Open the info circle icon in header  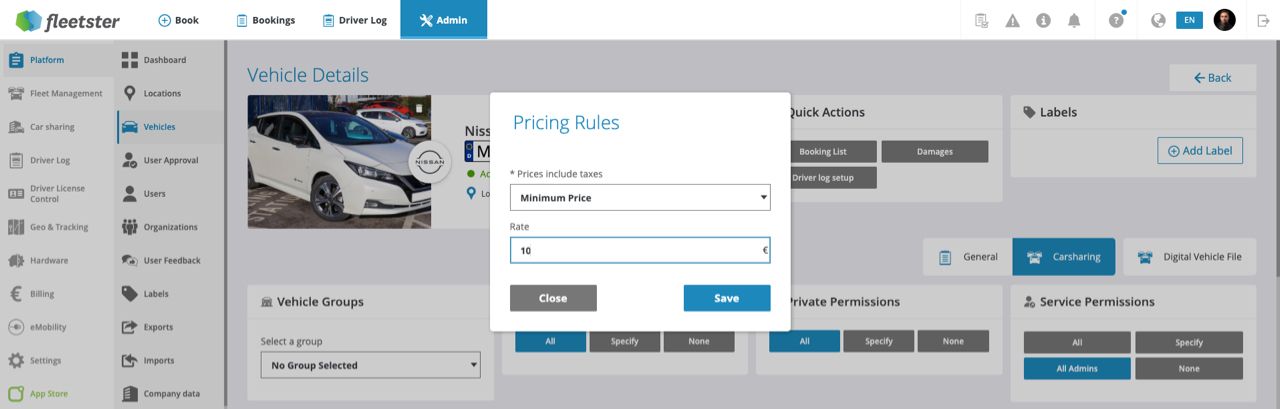click(x=1043, y=20)
